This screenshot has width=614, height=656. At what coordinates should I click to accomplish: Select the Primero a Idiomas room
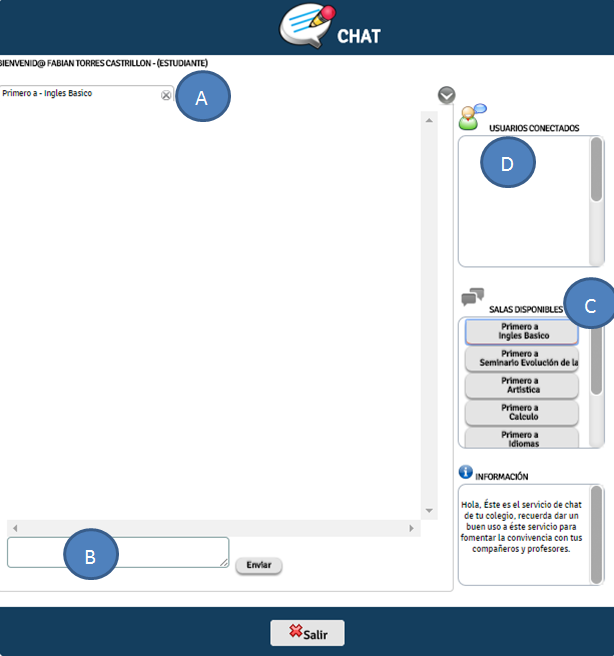tap(522, 438)
